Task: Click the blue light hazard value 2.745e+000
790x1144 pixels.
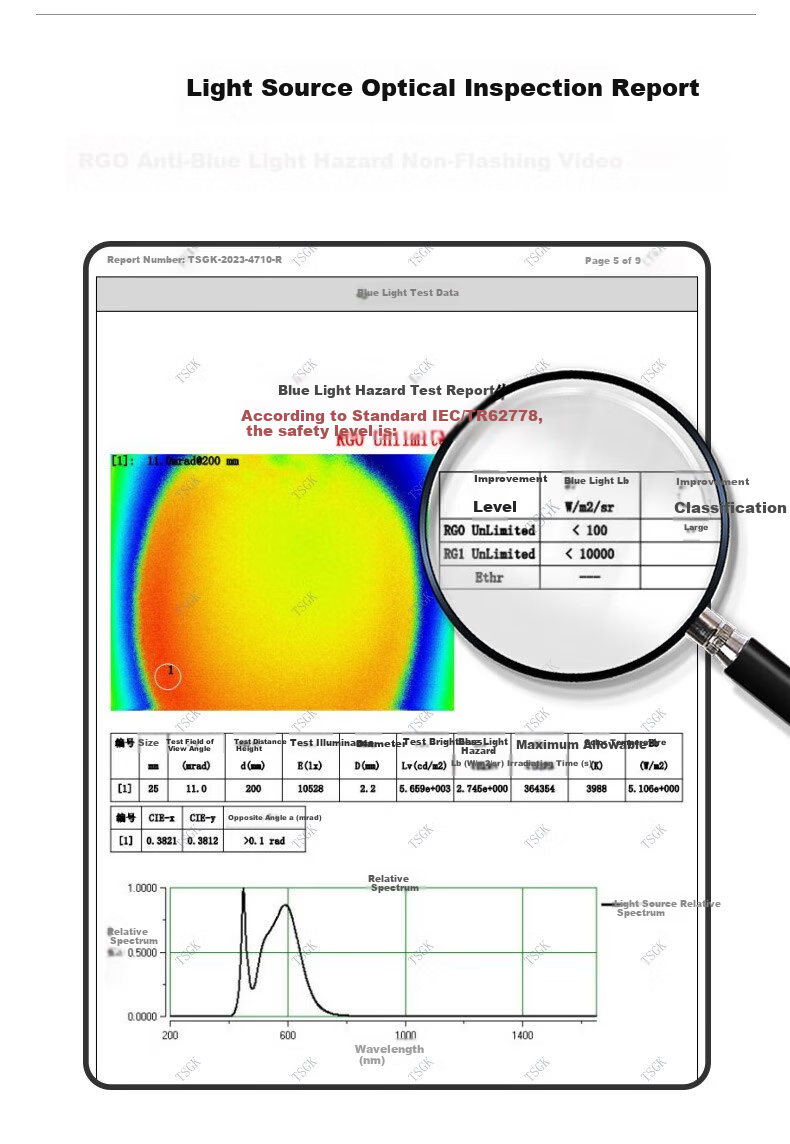Action: (x=482, y=789)
